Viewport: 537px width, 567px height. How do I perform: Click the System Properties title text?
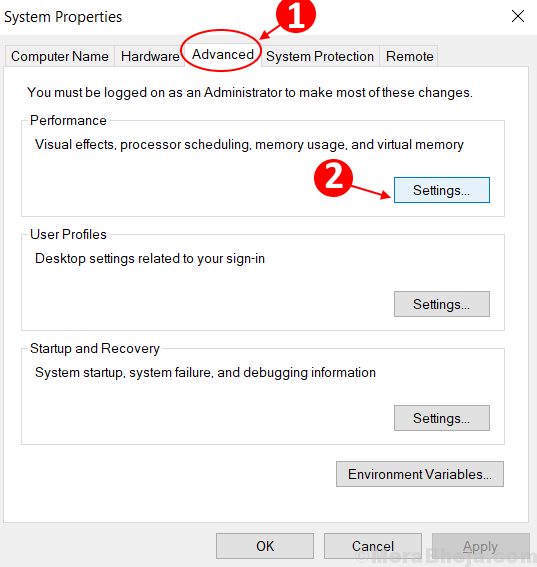(x=63, y=17)
